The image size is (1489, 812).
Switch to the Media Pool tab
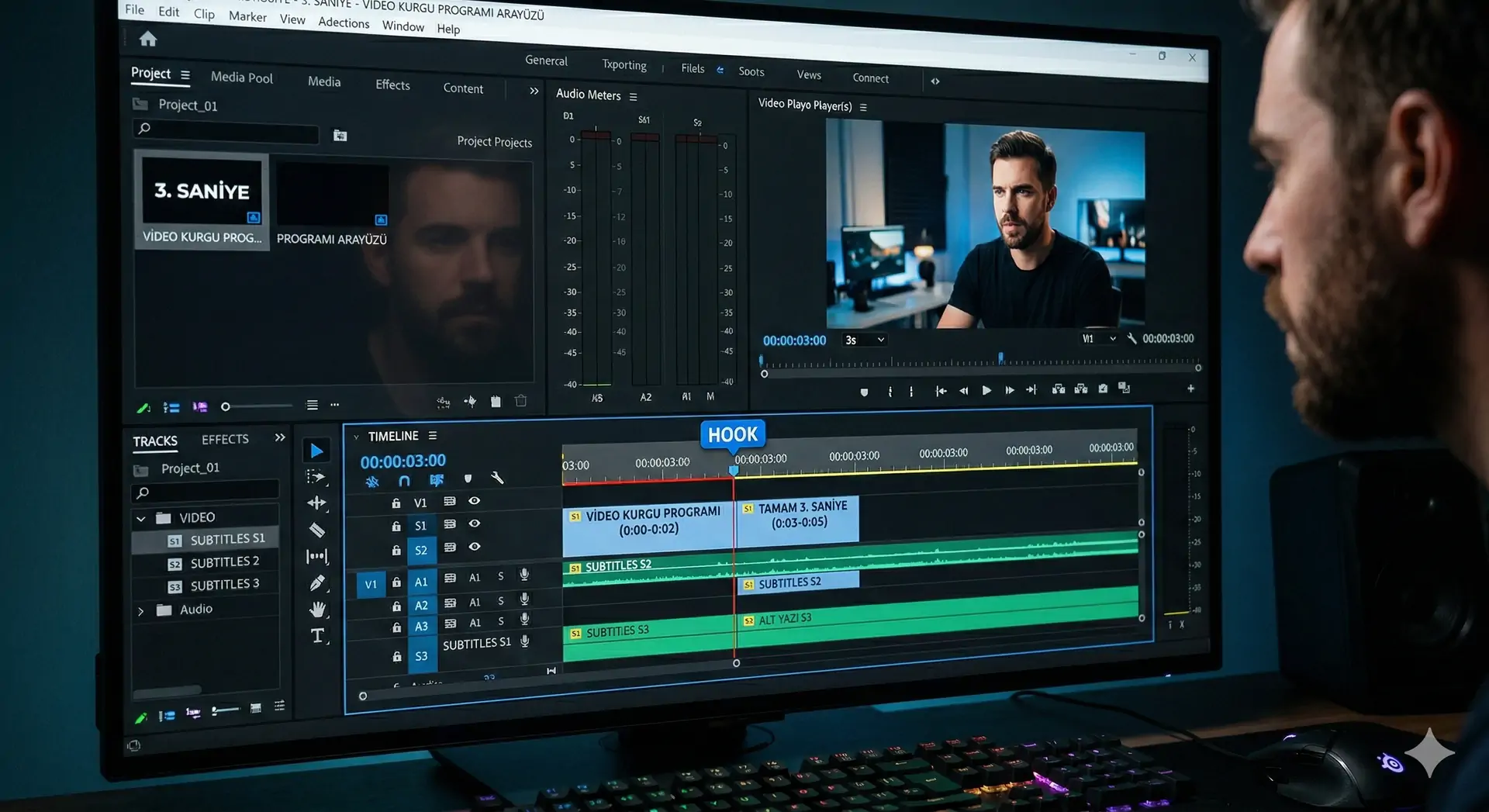[242, 78]
